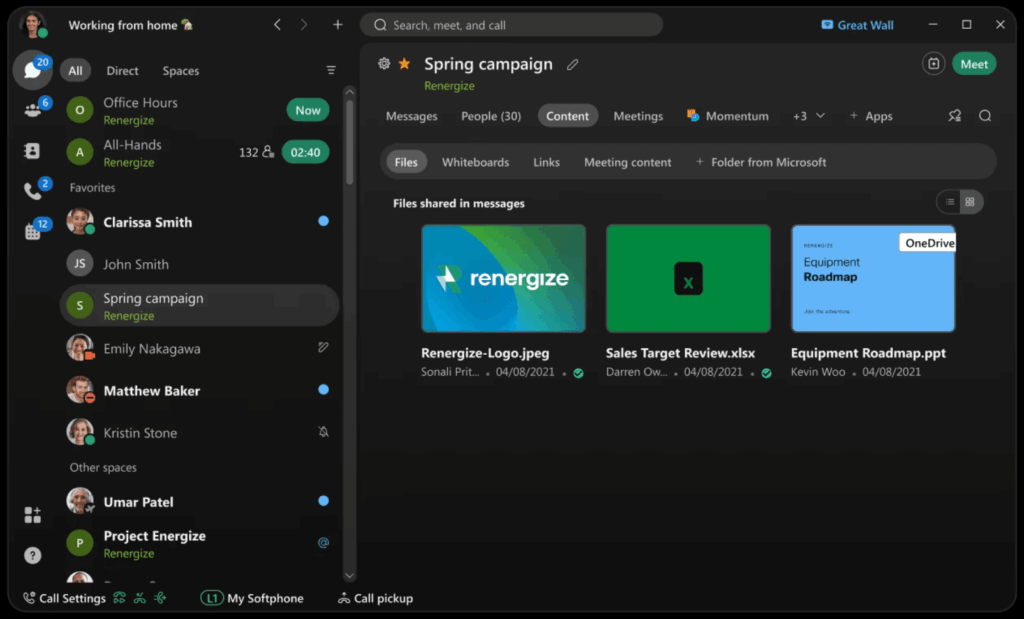Screen dimensions: 1024x619
Task: Switch to the Meetings tab
Action: pos(638,116)
